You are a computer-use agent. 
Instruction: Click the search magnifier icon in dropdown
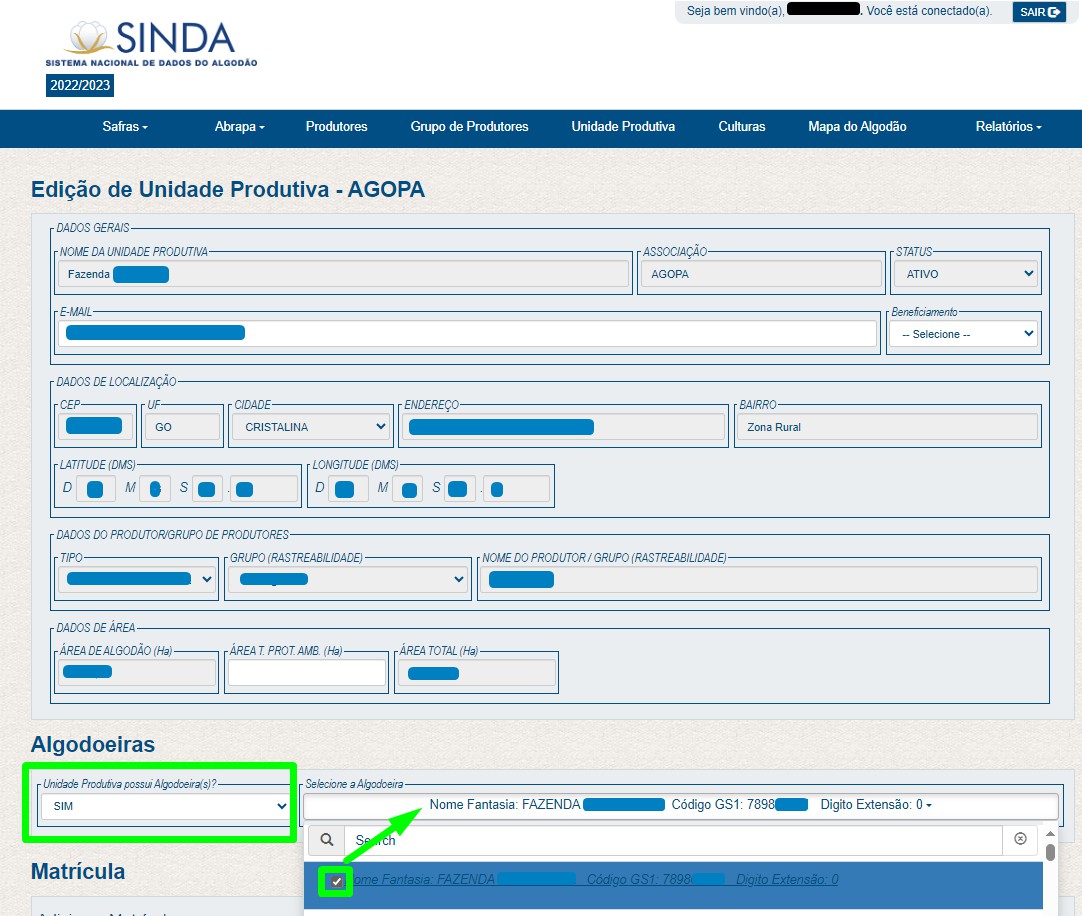click(325, 840)
